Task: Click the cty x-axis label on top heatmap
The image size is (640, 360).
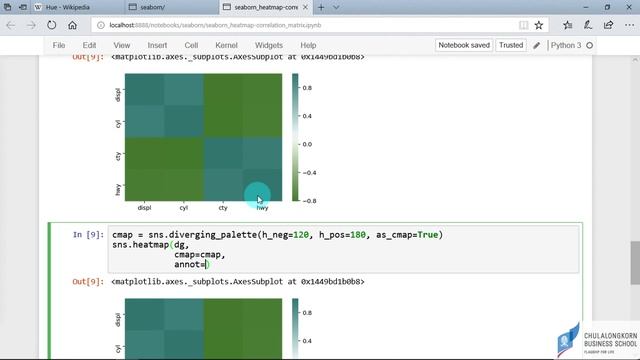Action: [x=223, y=208]
